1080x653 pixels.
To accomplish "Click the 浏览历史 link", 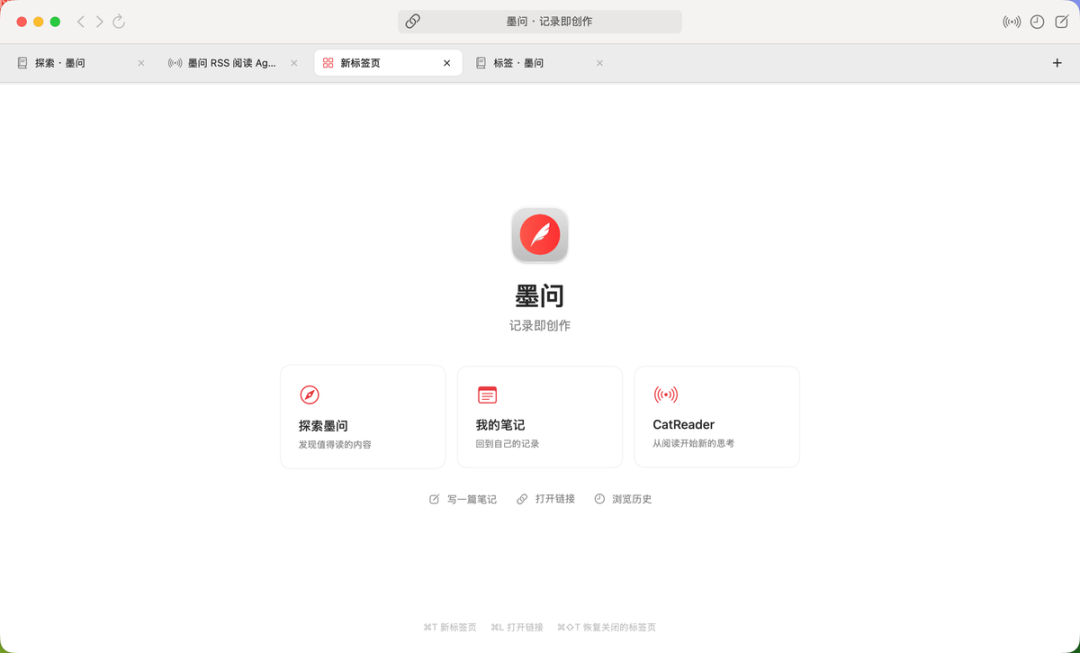I will [623, 499].
